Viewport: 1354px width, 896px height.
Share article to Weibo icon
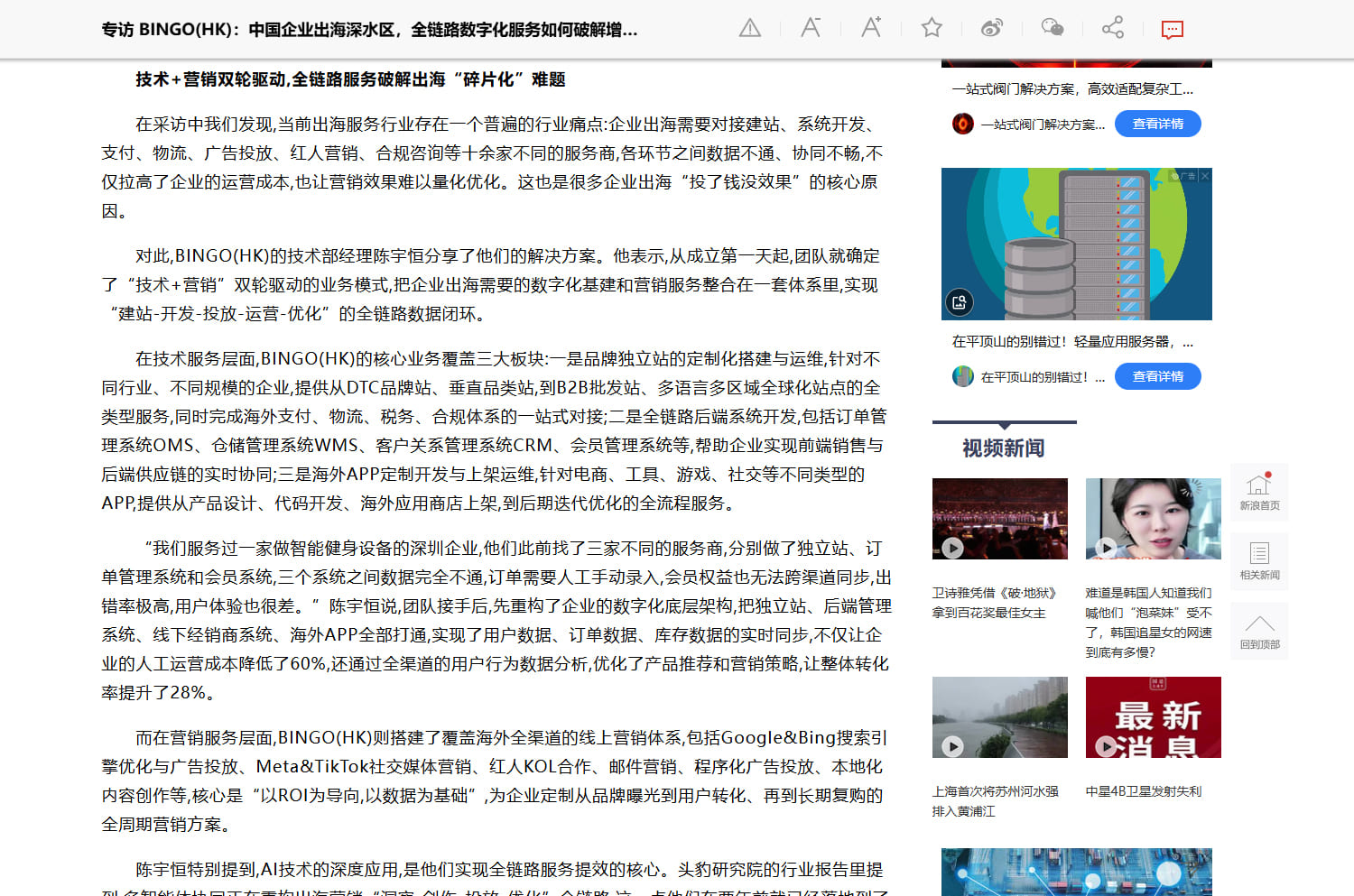point(992,28)
